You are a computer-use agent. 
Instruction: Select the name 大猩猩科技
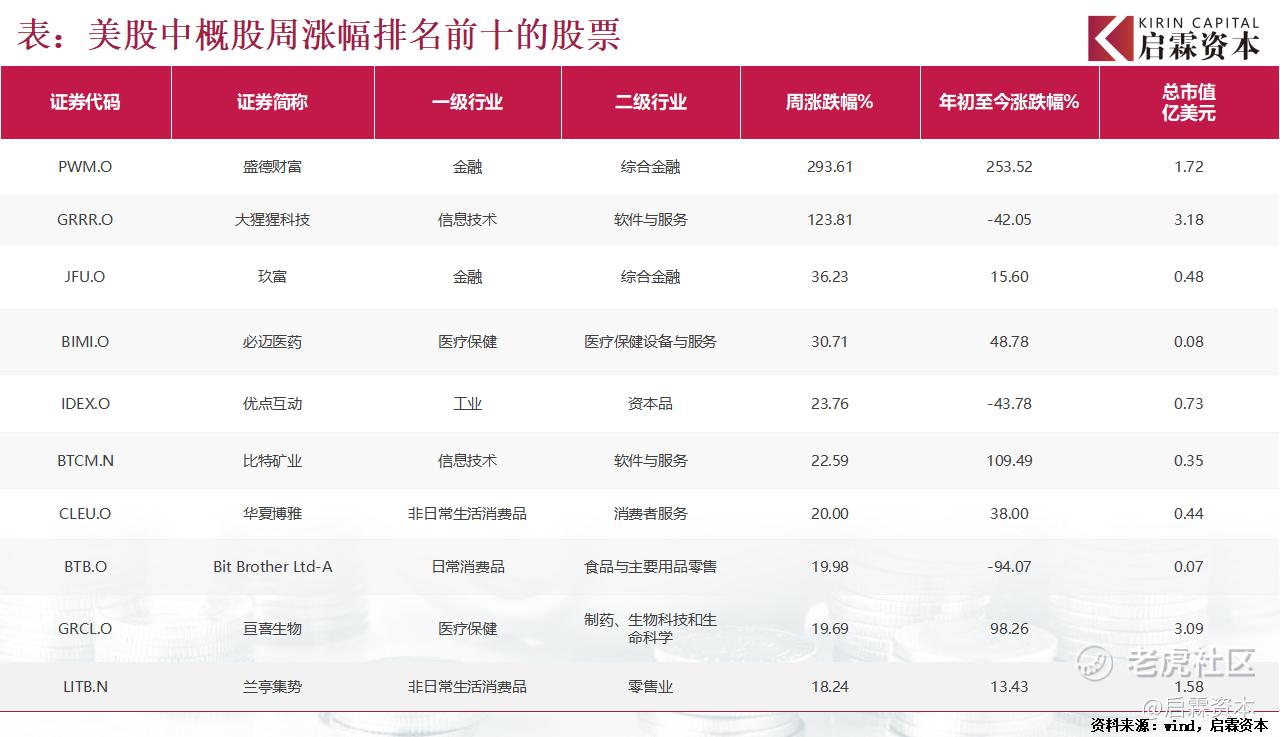272,219
